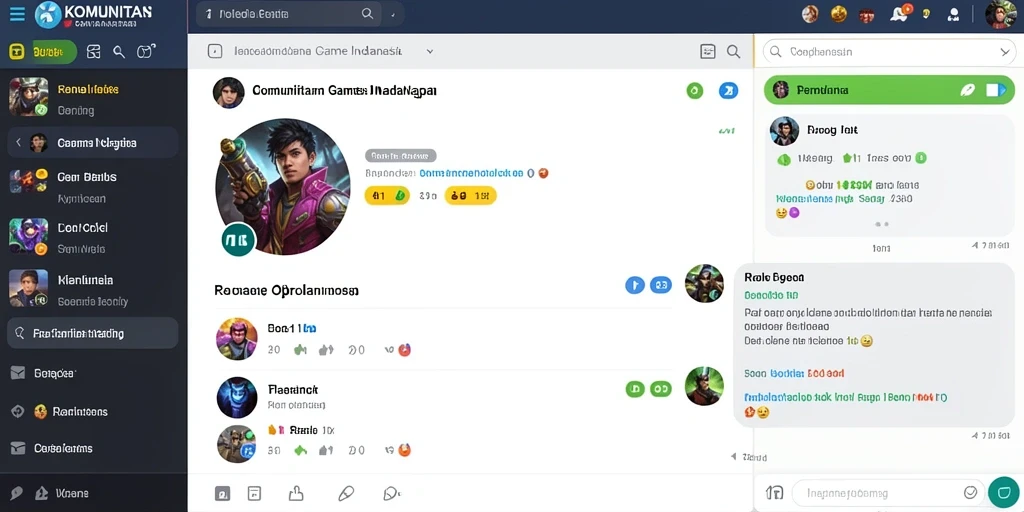Focus the right panel search field
The image size is (1024, 512).
coord(889,52)
